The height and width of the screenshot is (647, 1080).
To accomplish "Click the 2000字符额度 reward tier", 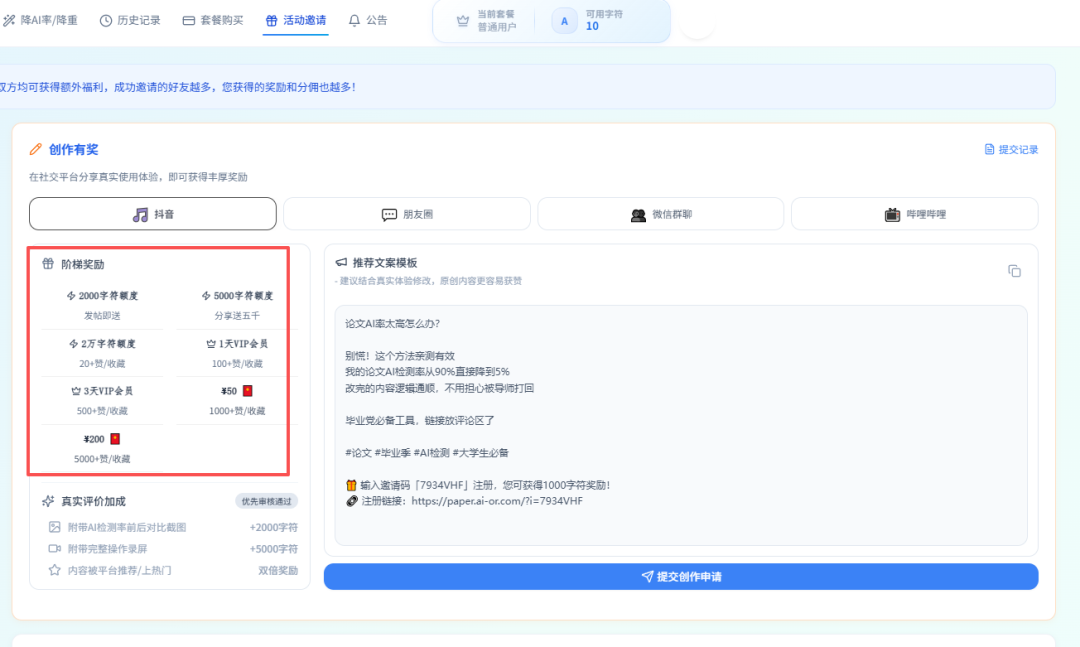I will [103, 305].
